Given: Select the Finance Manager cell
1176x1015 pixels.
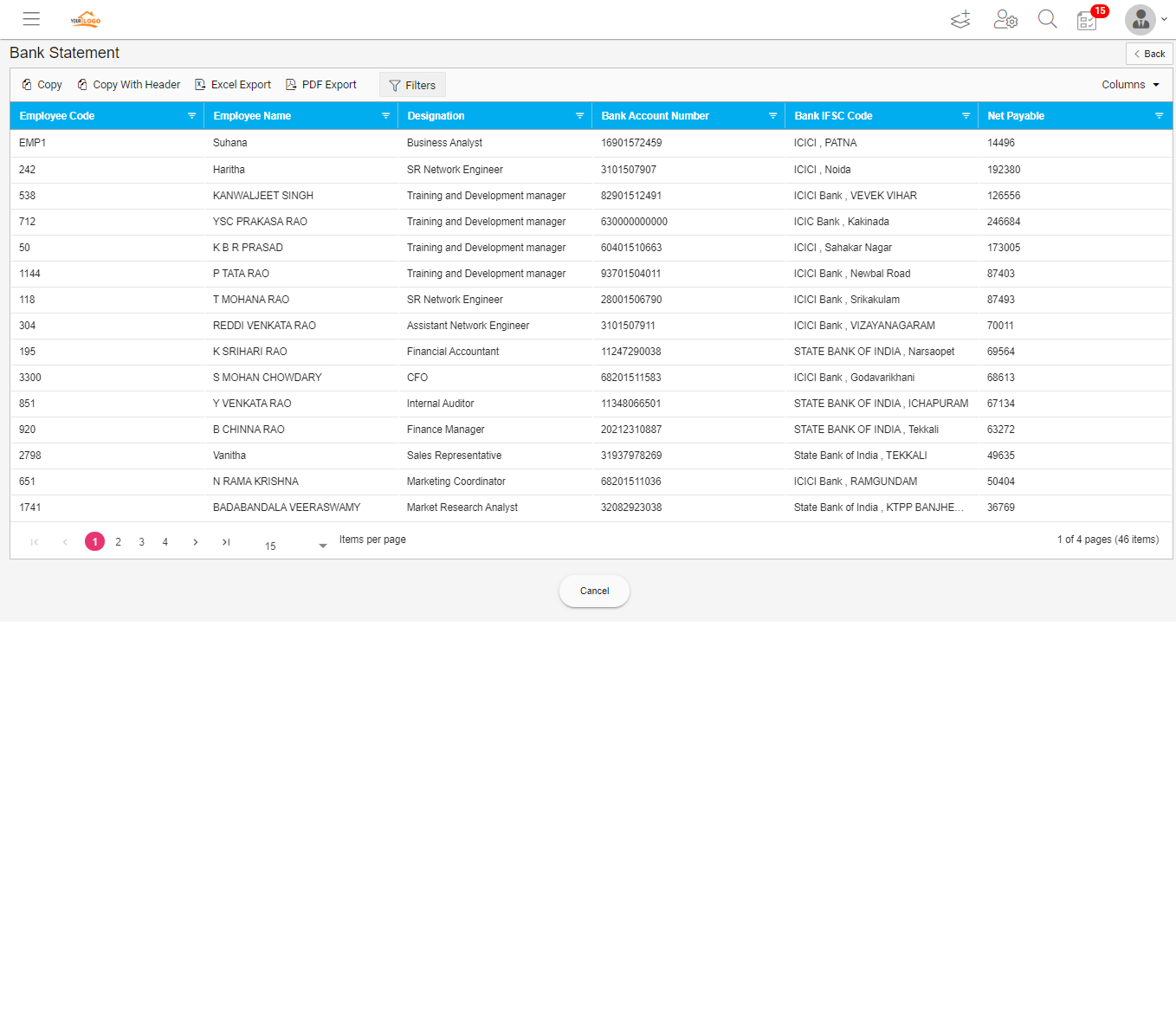Looking at the screenshot, I should coord(446,430).
